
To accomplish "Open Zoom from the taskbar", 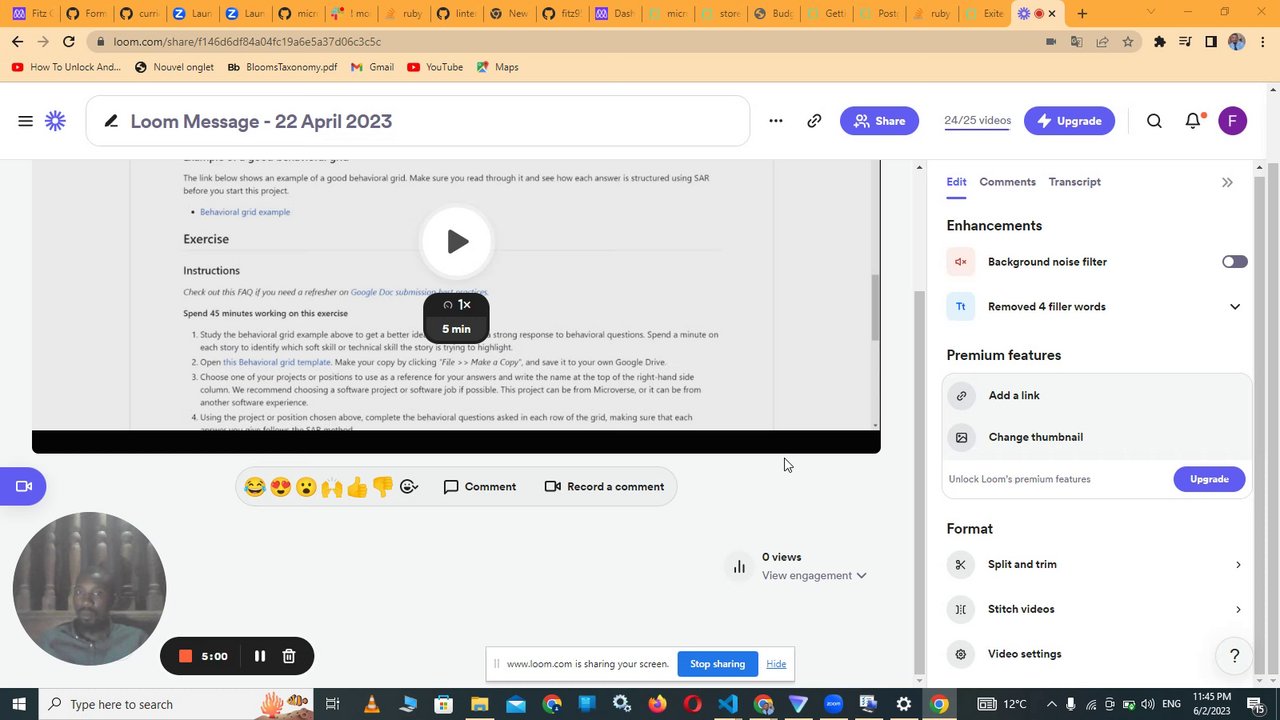I will pyautogui.click(x=834, y=704).
